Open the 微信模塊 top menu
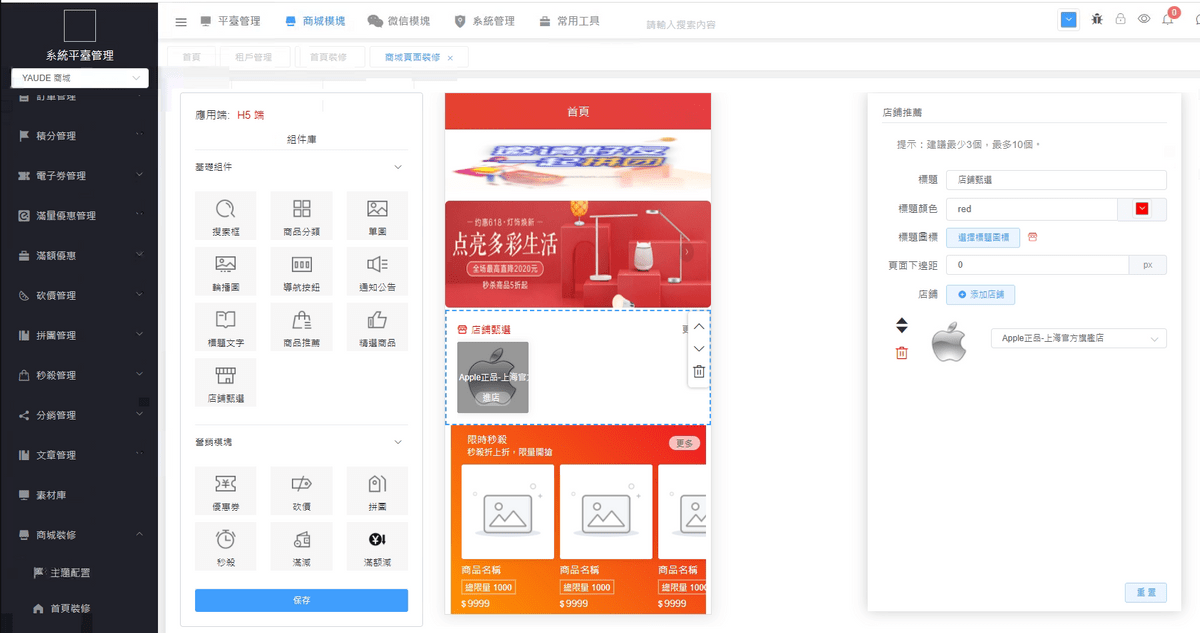Image resolution: width=1200 pixels, height=633 pixels. [399, 21]
